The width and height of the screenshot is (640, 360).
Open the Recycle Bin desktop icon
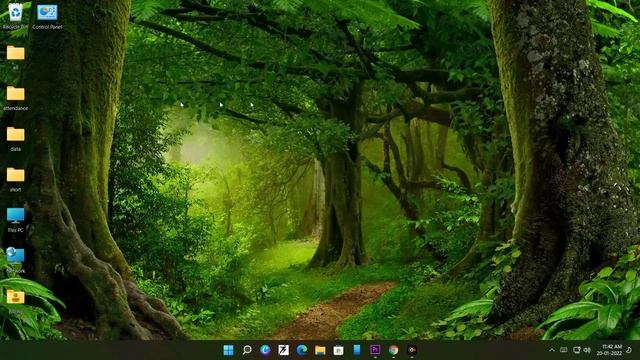pos(16,15)
